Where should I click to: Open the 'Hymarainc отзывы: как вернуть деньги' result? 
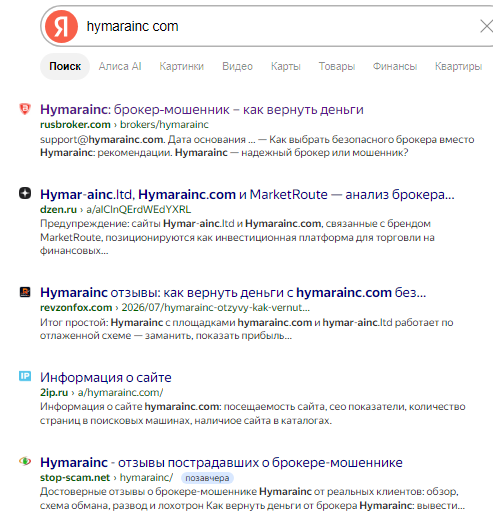point(233,293)
